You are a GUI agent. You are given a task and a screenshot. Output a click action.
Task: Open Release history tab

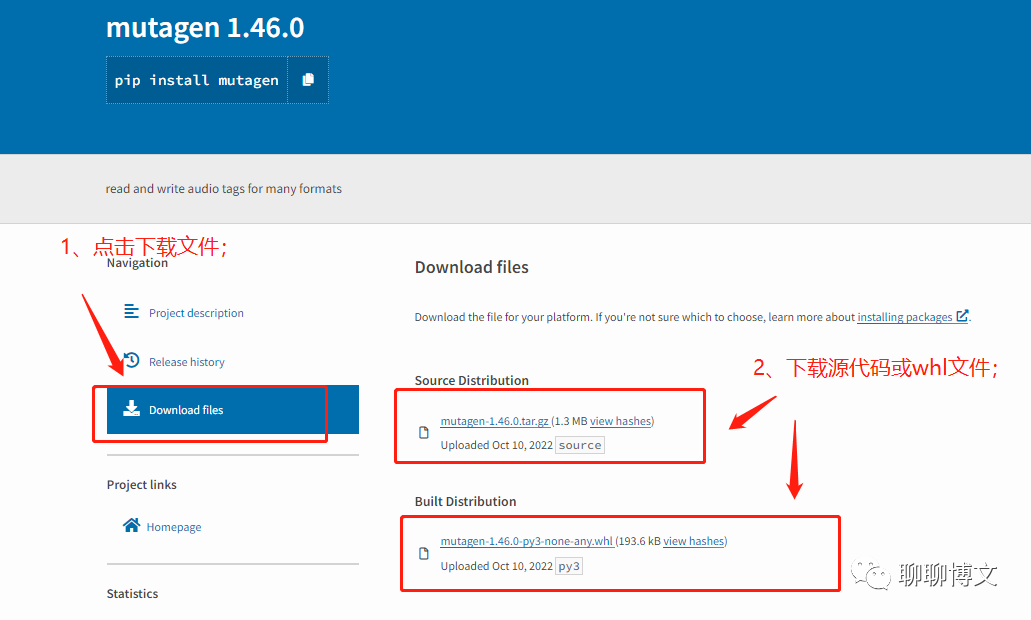coord(187,362)
